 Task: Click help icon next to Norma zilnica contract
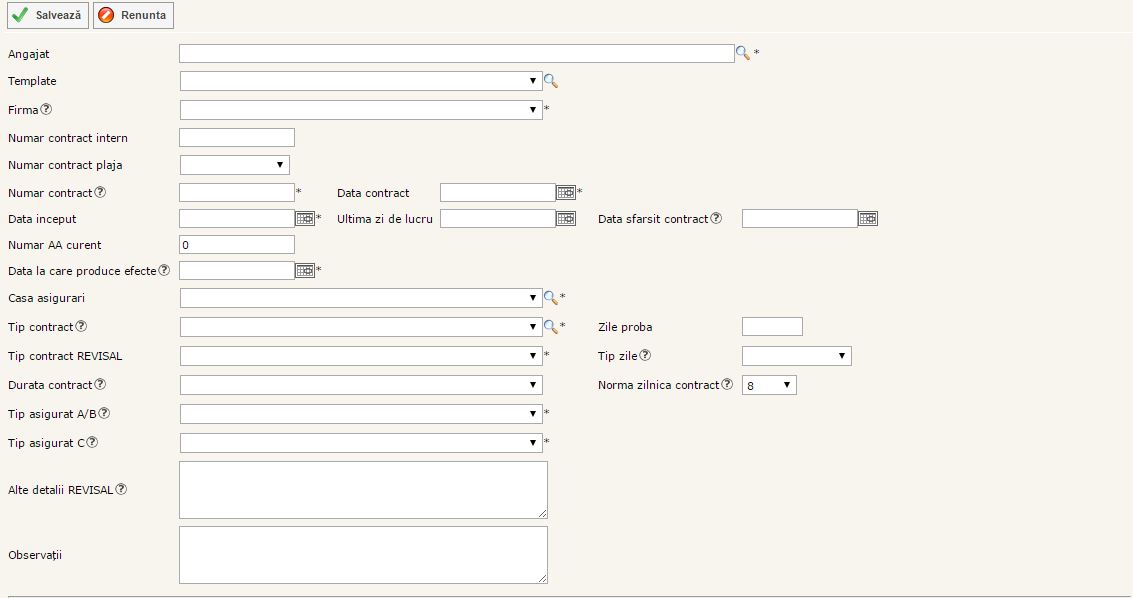tap(727, 385)
